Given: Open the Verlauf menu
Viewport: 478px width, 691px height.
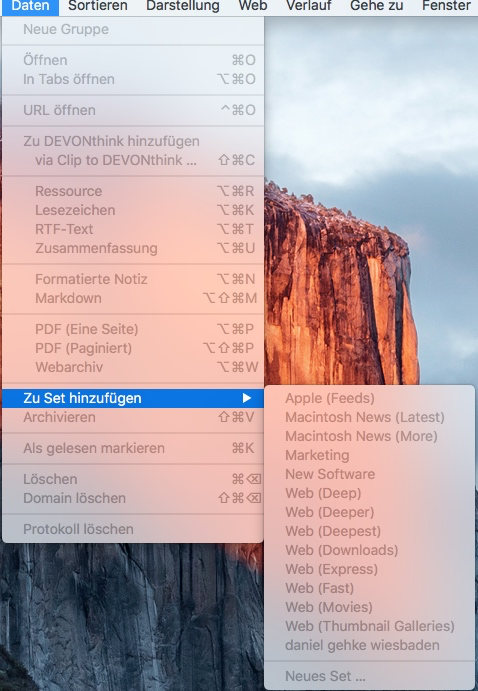Looking at the screenshot, I should pyautogui.click(x=309, y=6).
